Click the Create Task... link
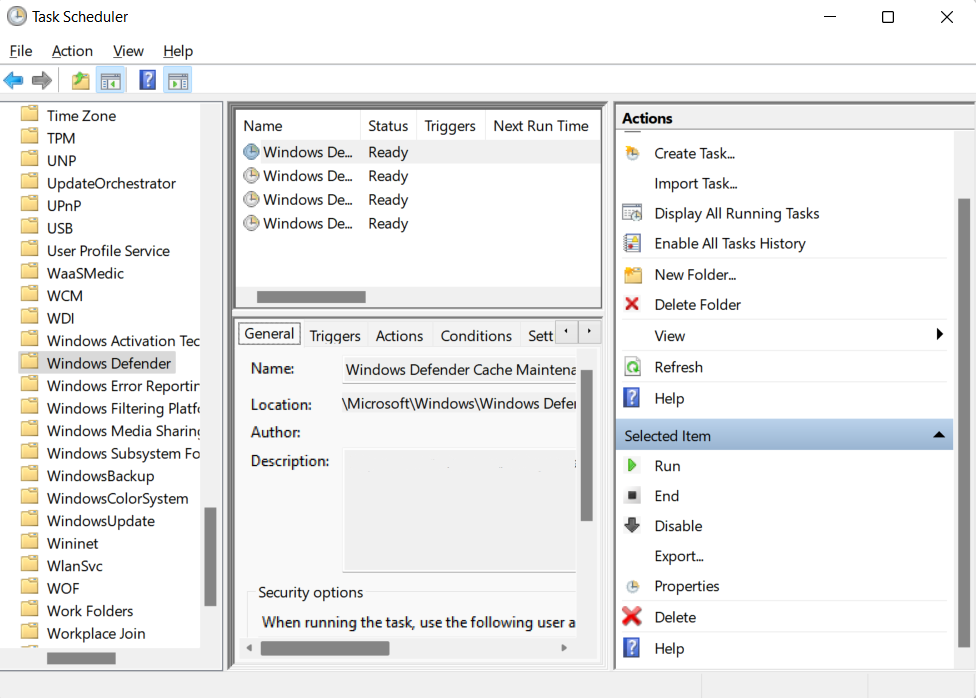 694,153
